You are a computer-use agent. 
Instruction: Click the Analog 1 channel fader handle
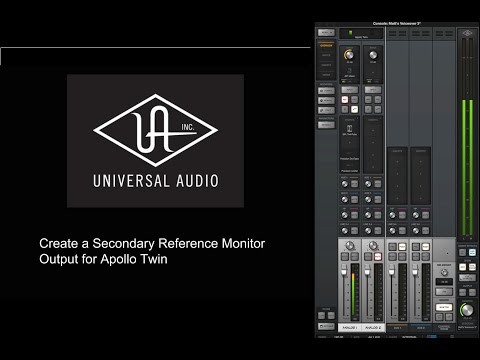point(344,270)
